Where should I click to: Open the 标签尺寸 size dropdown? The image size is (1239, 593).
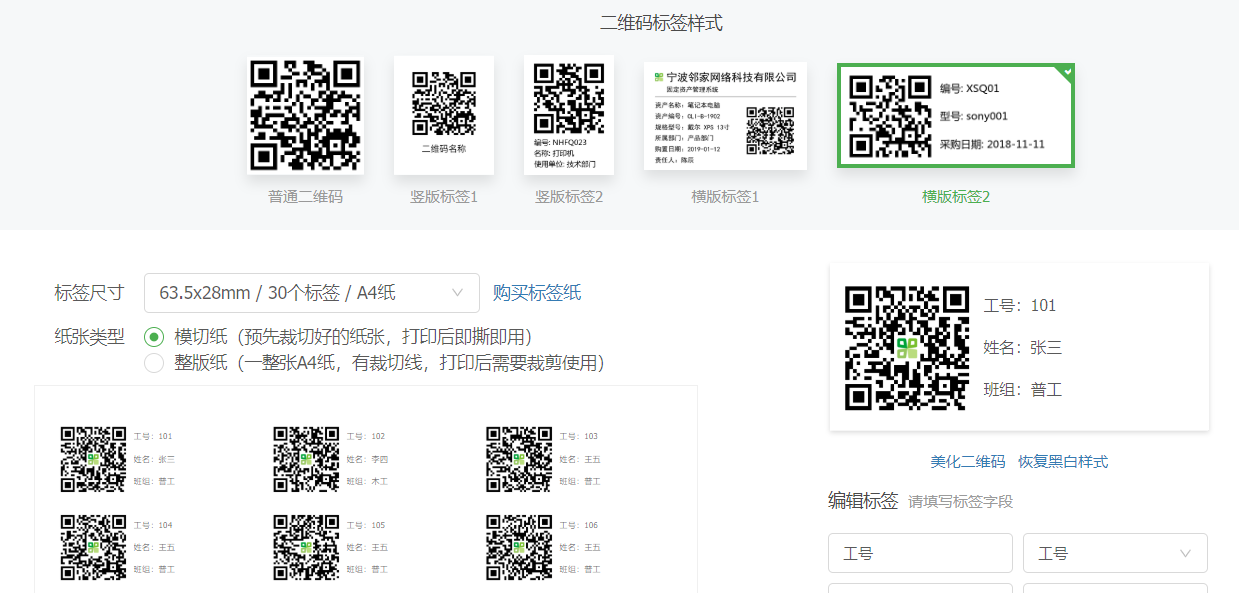pos(312,293)
